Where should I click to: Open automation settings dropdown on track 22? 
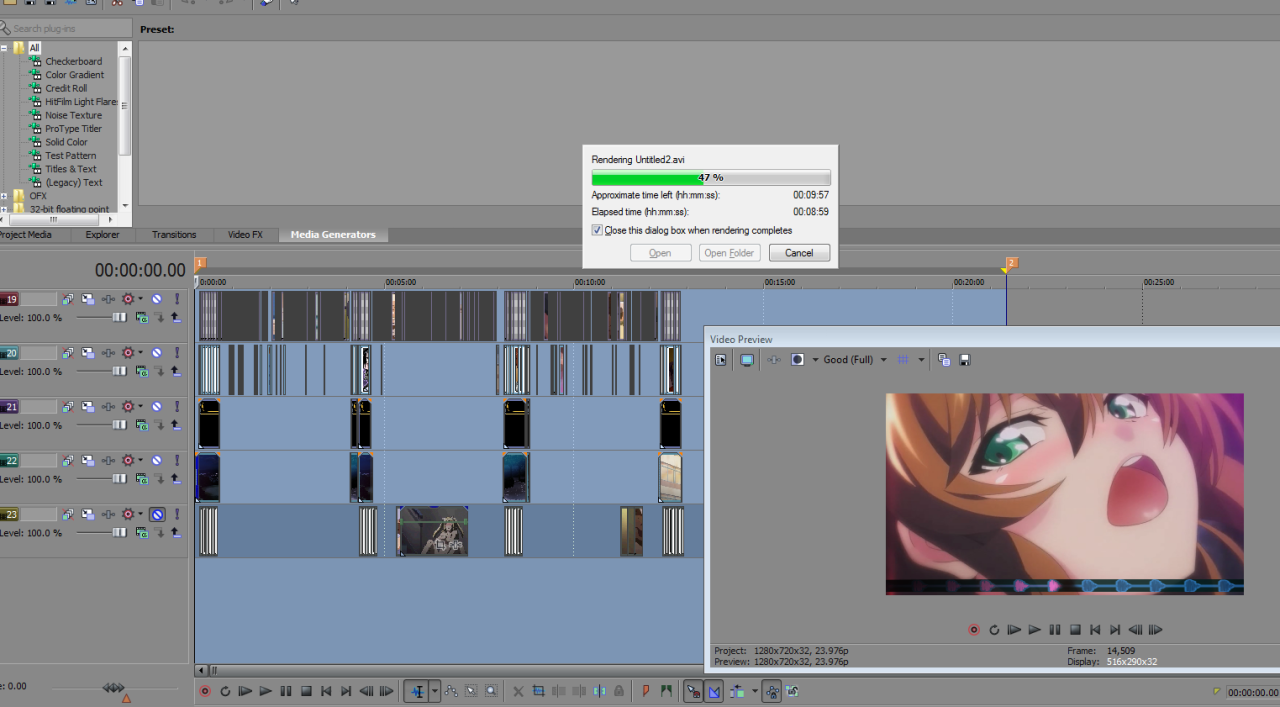click(140, 461)
